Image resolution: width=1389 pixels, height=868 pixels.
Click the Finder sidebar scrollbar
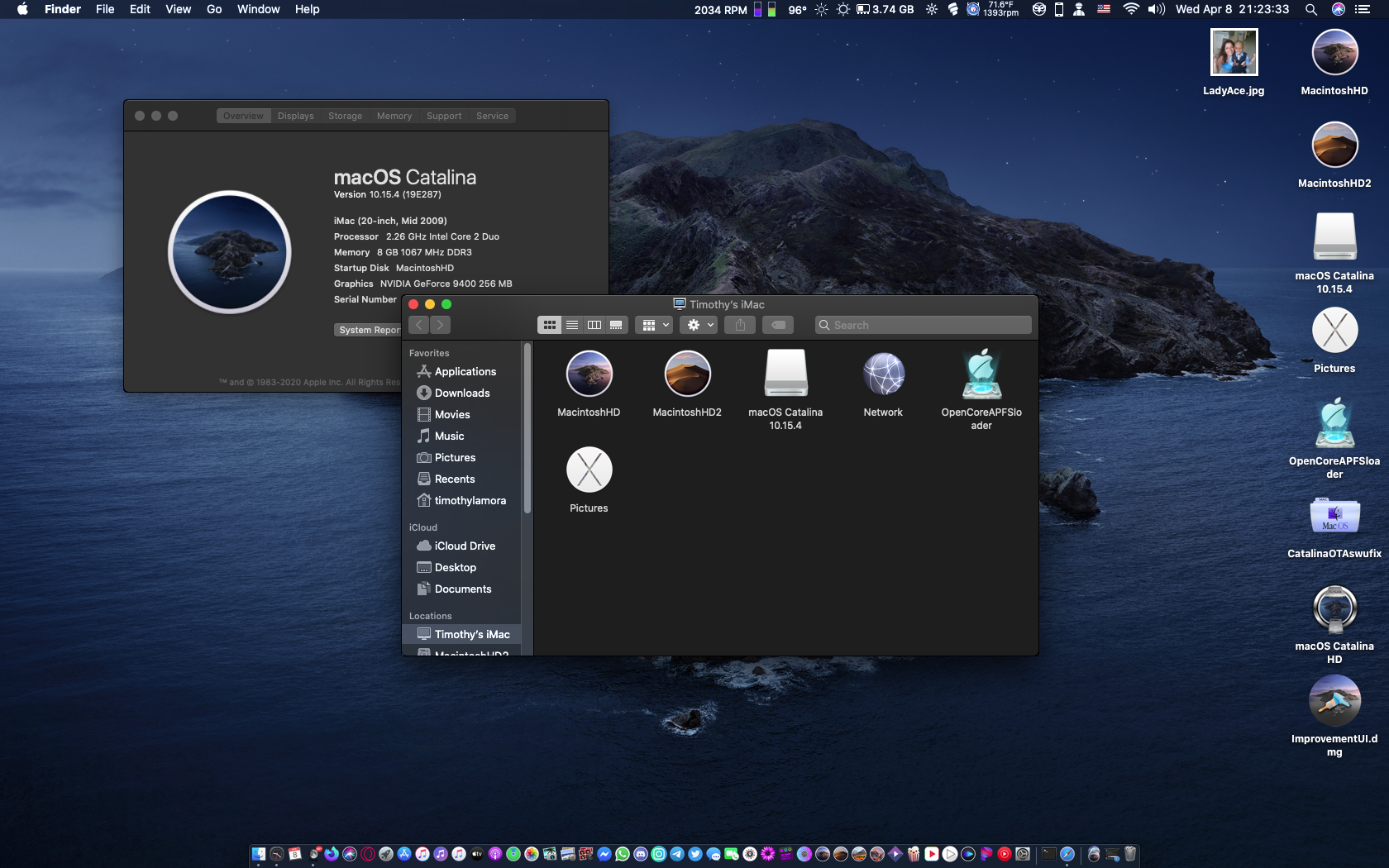click(527, 428)
